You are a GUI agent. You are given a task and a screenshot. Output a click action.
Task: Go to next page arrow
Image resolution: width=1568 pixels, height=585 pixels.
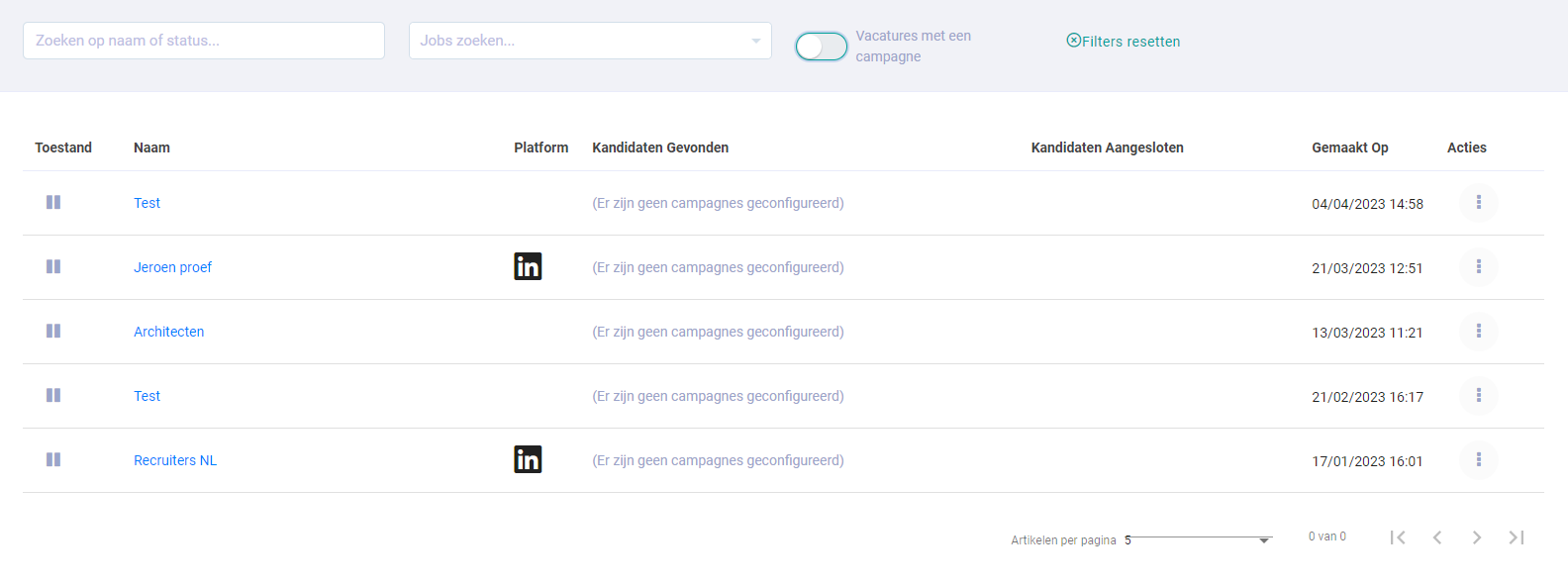[x=1477, y=537]
